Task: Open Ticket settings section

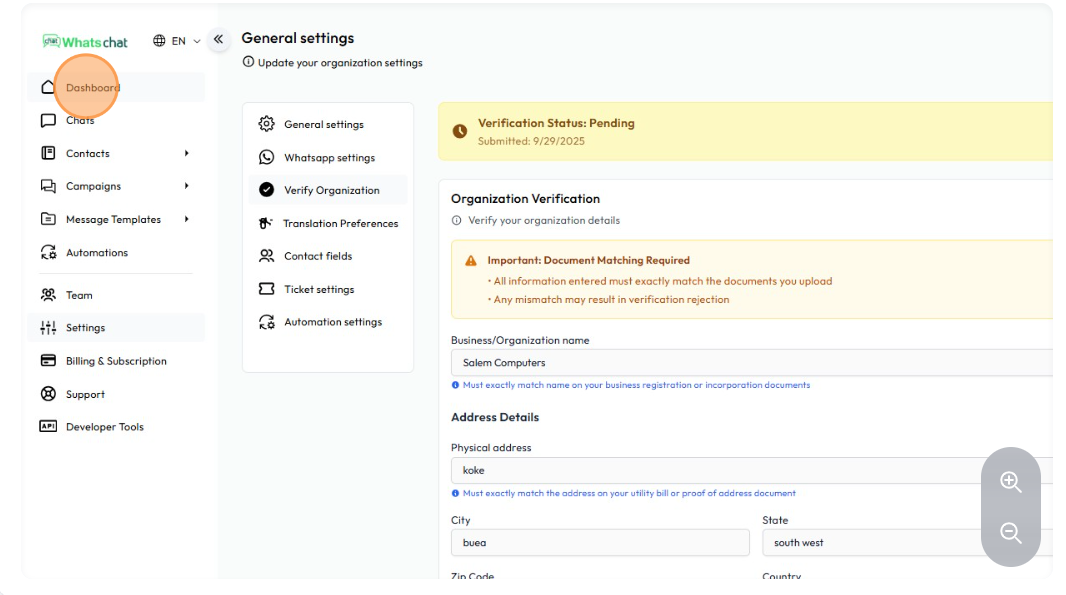Action: (x=318, y=290)
